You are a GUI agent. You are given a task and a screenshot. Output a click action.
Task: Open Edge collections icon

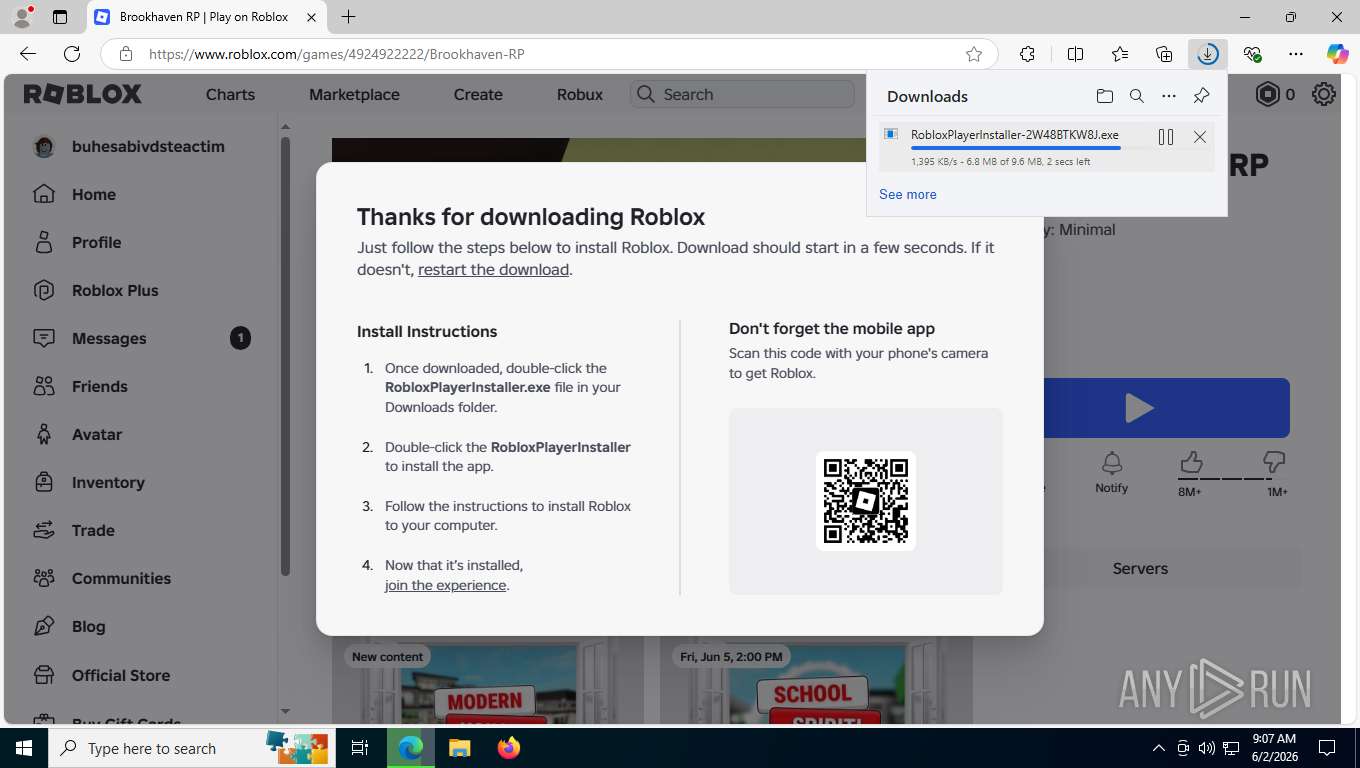click(x=1164, y=54)
